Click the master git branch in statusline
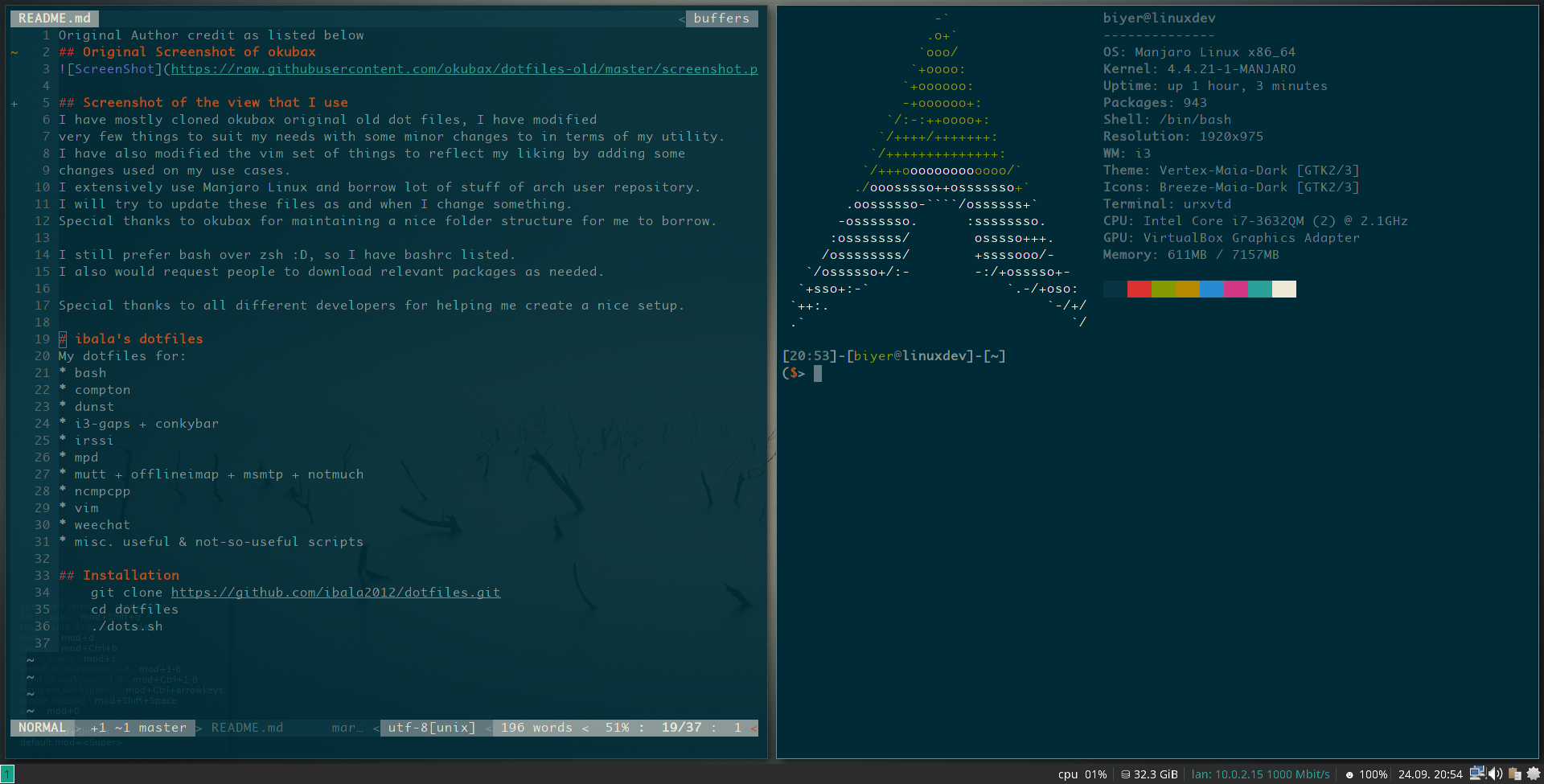The width and height of the screenshot is (1544, 784). click(x=162, y=728)
